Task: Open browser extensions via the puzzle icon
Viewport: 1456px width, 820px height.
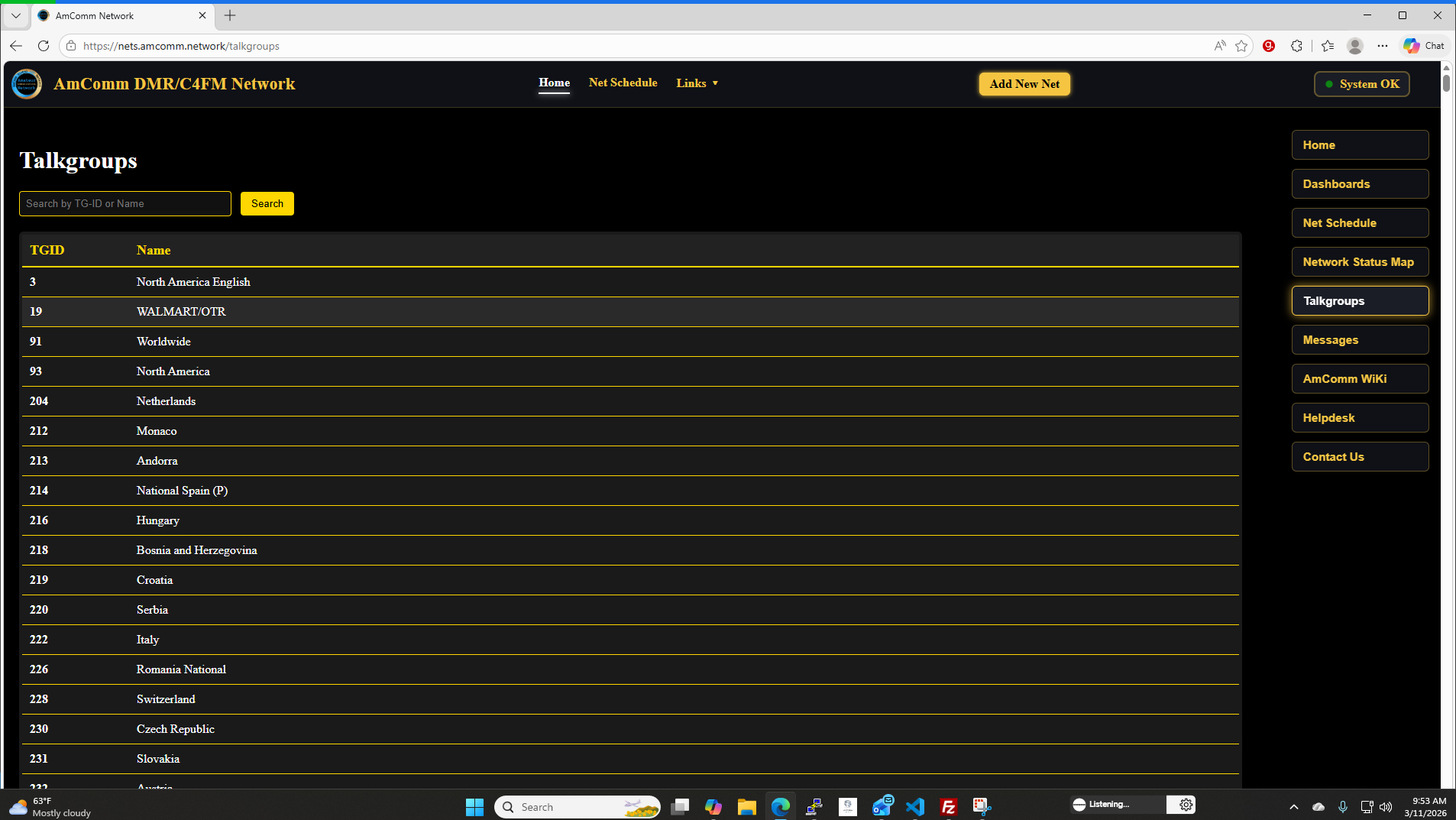Action: (x=1296, y=46)
